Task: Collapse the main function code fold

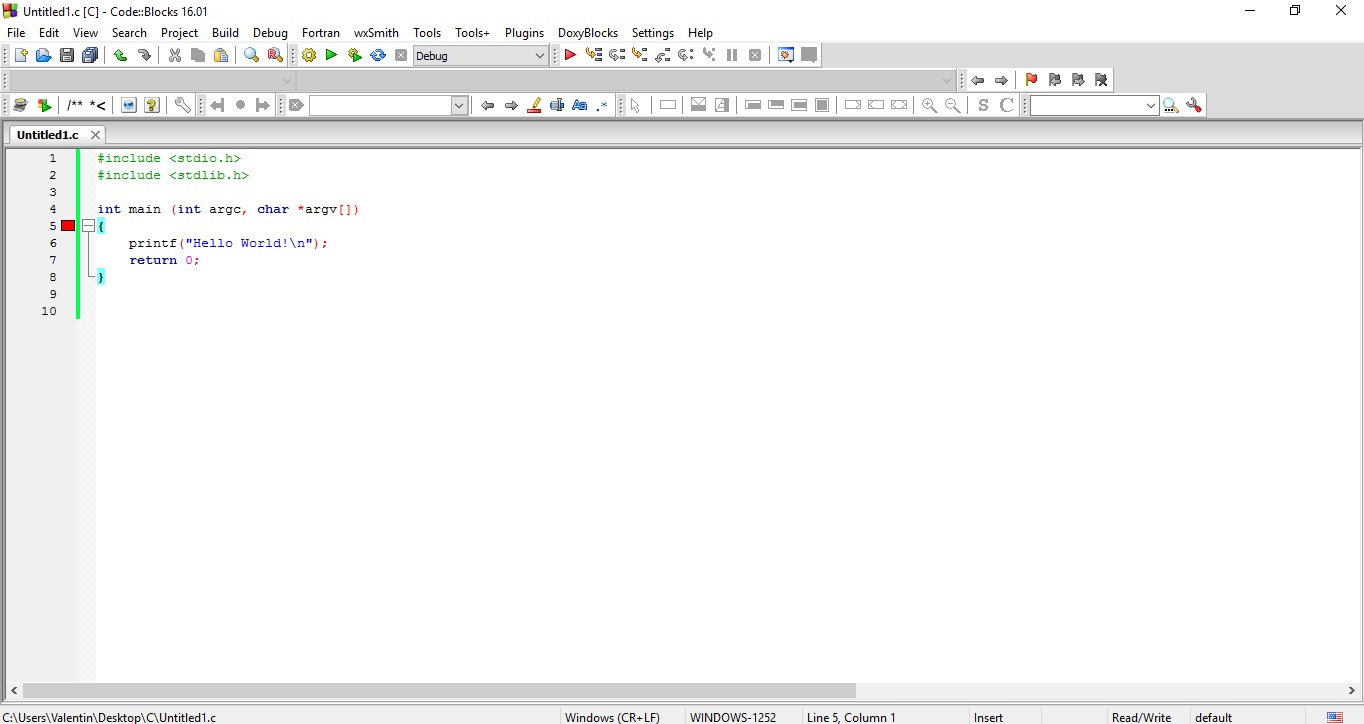Action: click(88, 225)
